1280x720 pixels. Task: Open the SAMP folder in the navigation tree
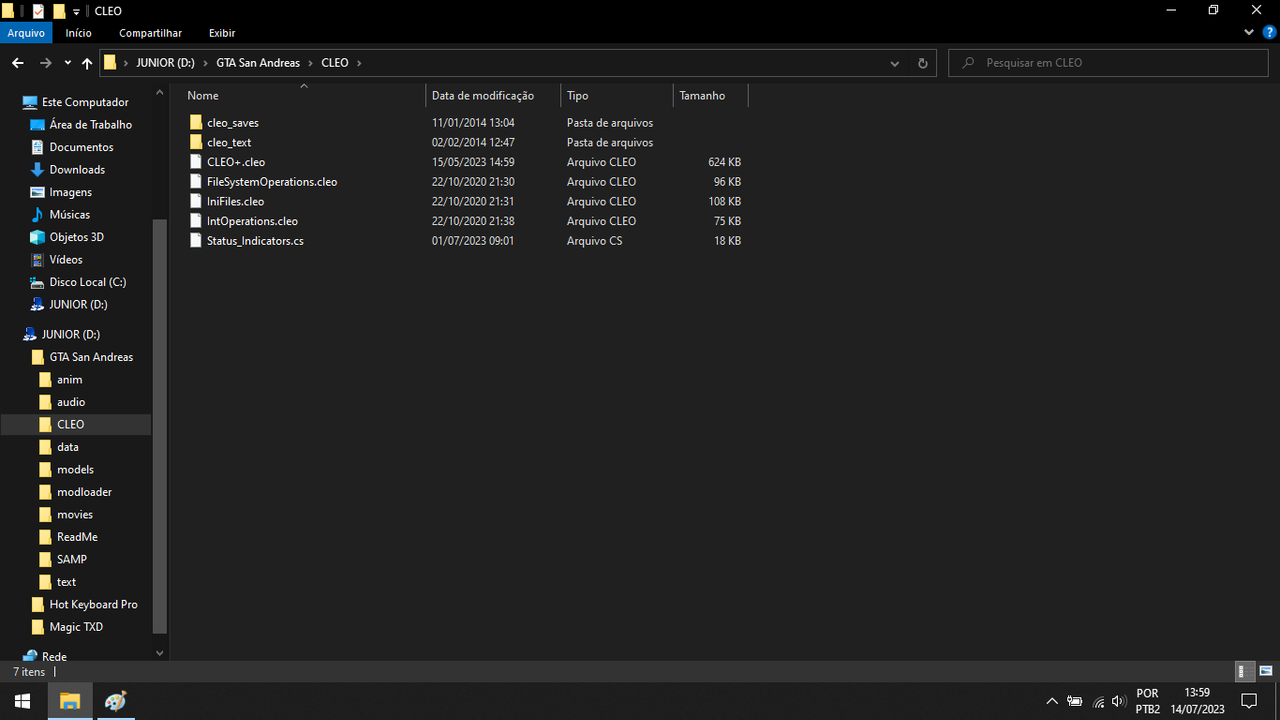click(71, 560)
